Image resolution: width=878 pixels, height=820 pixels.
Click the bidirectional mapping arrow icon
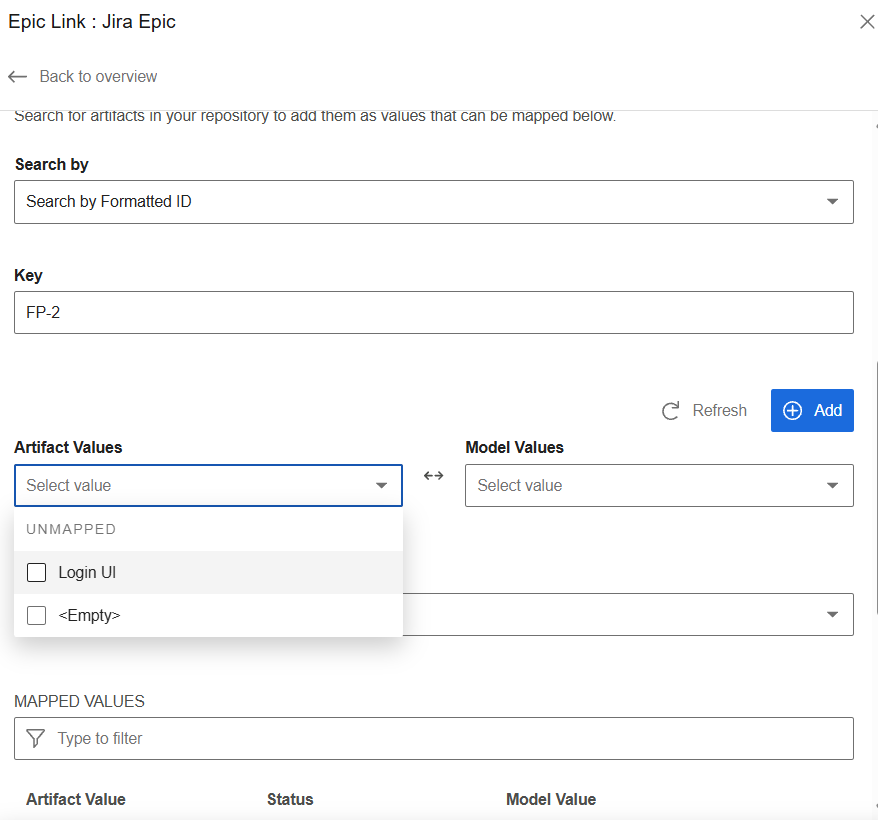point(433,476)
